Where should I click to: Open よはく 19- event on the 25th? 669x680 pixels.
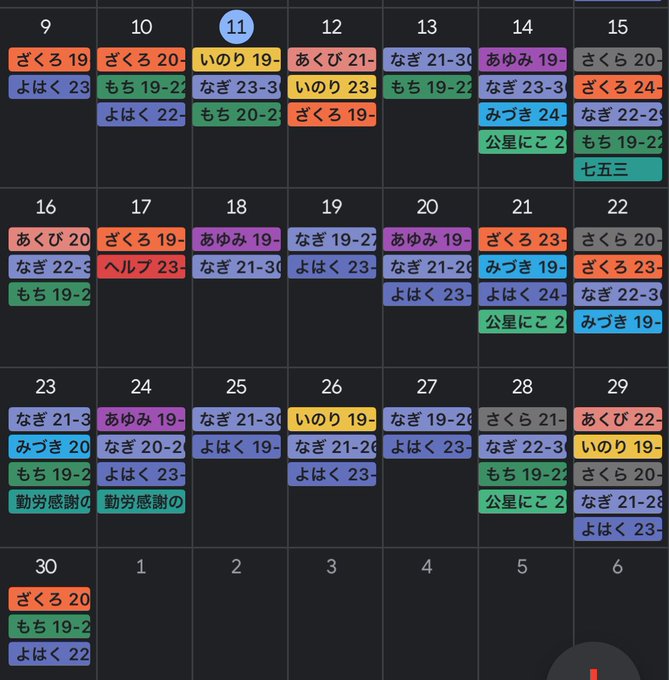click(237, 447)
